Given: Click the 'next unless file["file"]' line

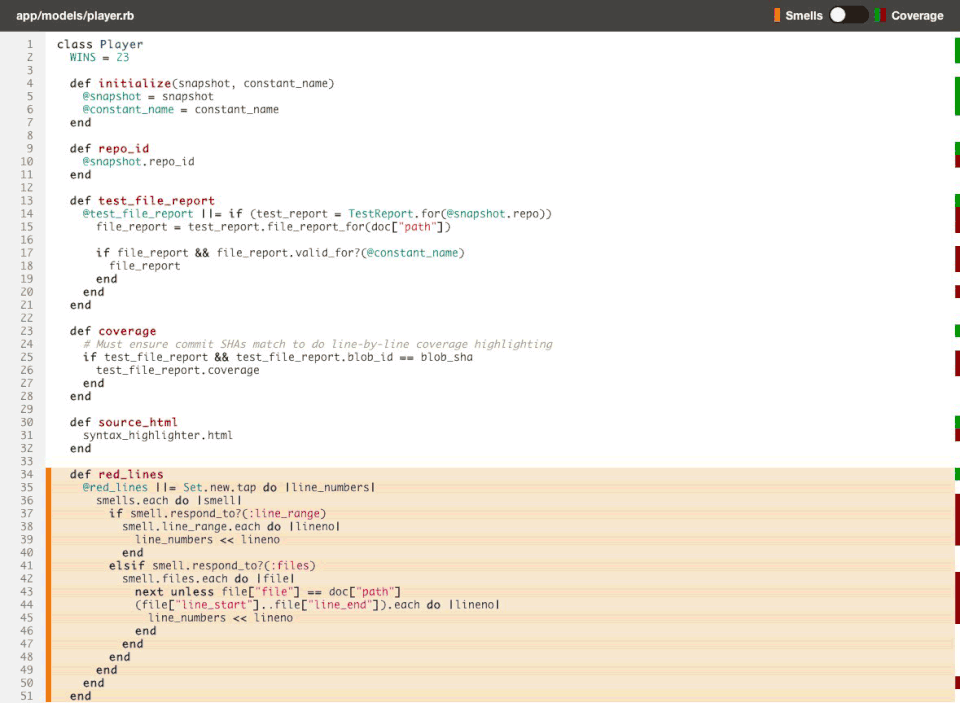Looking at the screenshot, I should point(268,592).
